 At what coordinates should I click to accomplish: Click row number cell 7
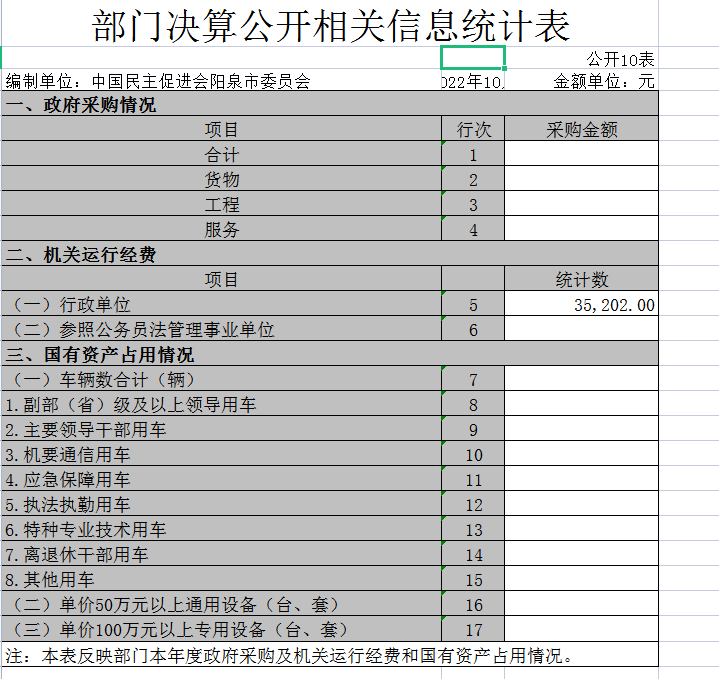[x=473, y=379]
